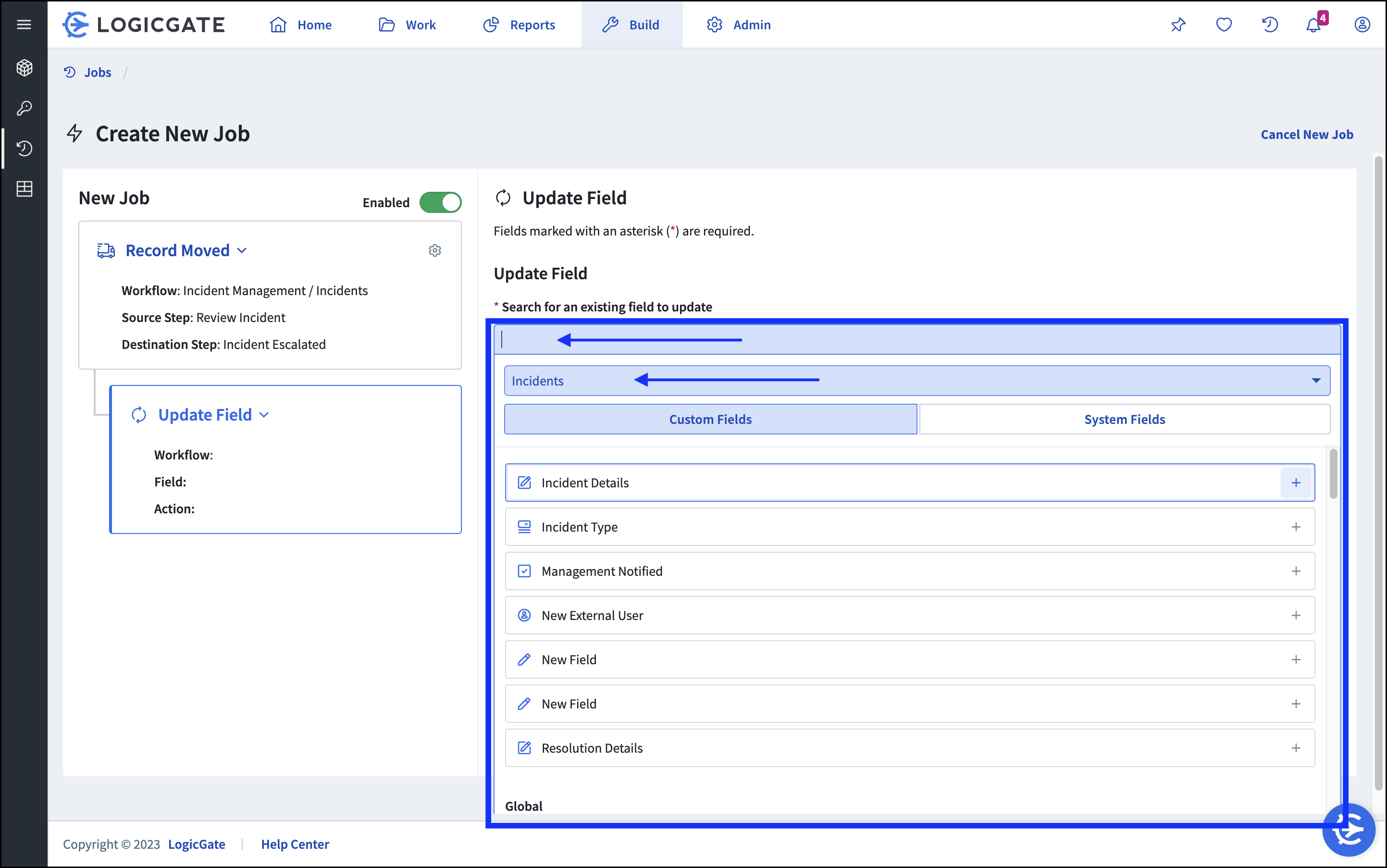Open the table grid sidebar icon
The height and width of the screenshot is (868, 1387).
[24, 189]
